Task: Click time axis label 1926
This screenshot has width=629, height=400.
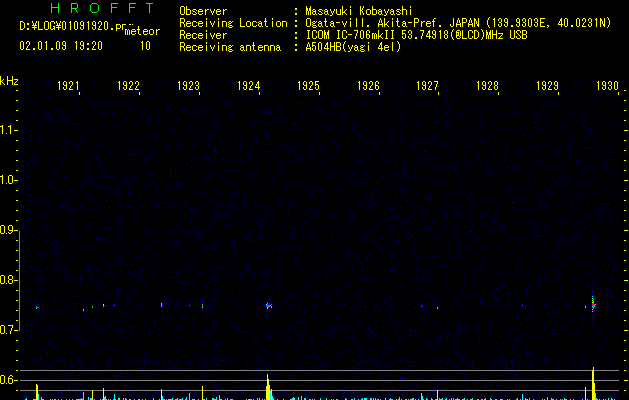Action: (368, 85)
